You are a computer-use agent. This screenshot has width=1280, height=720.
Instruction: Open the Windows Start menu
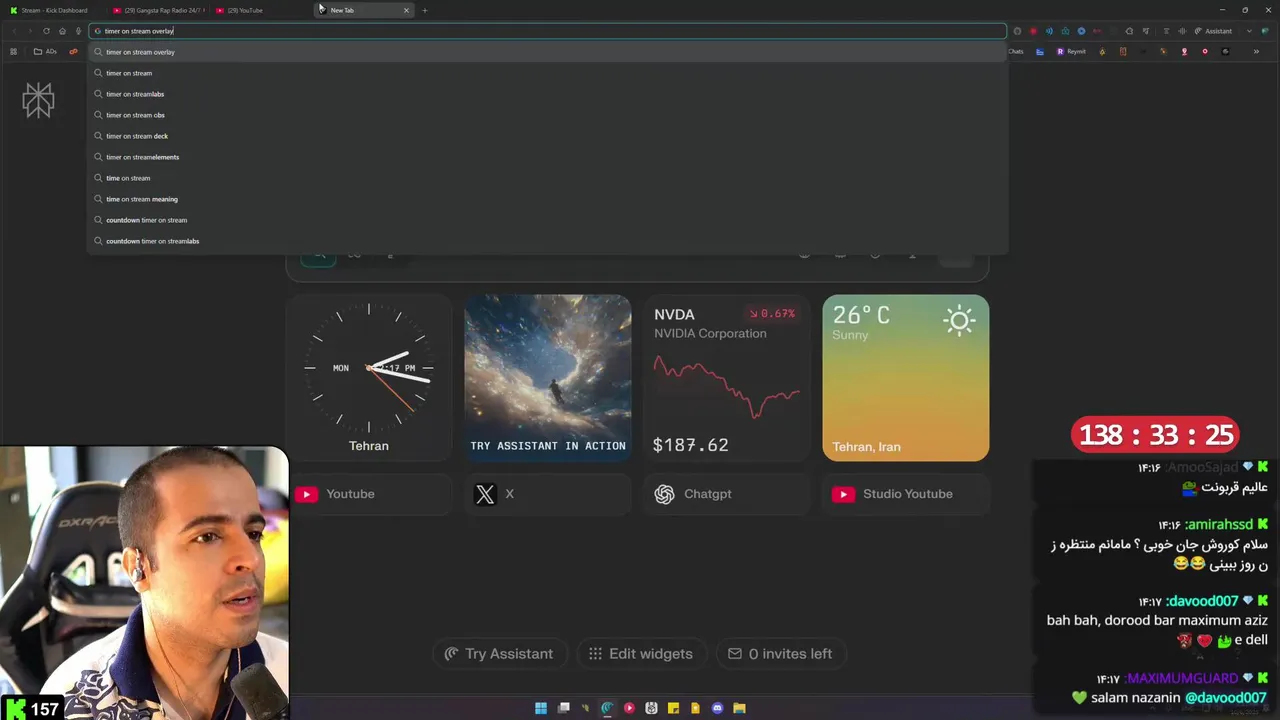pyautogui.click(x=541, y=708)
